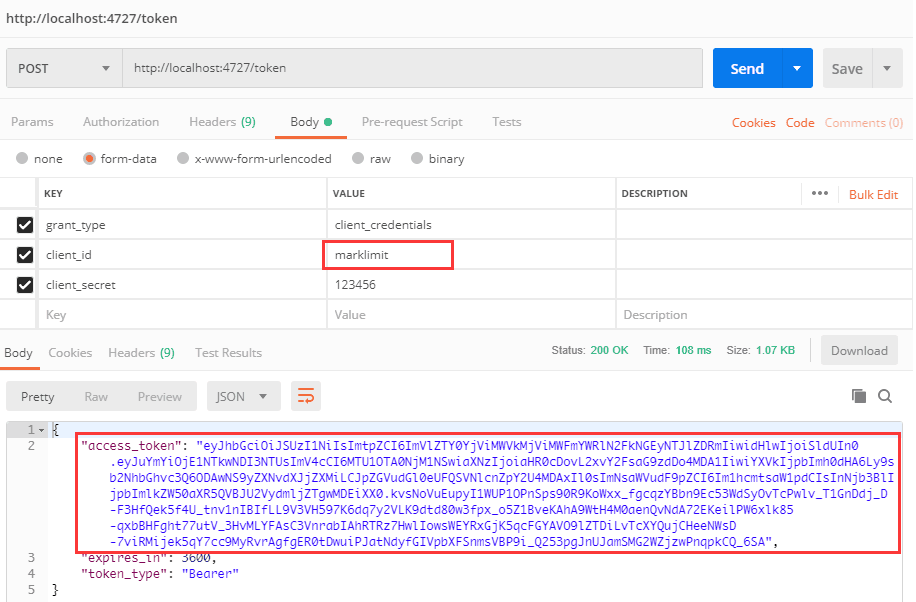Image resolution: width=916 pixels, height=602 pixels.
Task: Click the empty Value input field
Action: point(471,314)
